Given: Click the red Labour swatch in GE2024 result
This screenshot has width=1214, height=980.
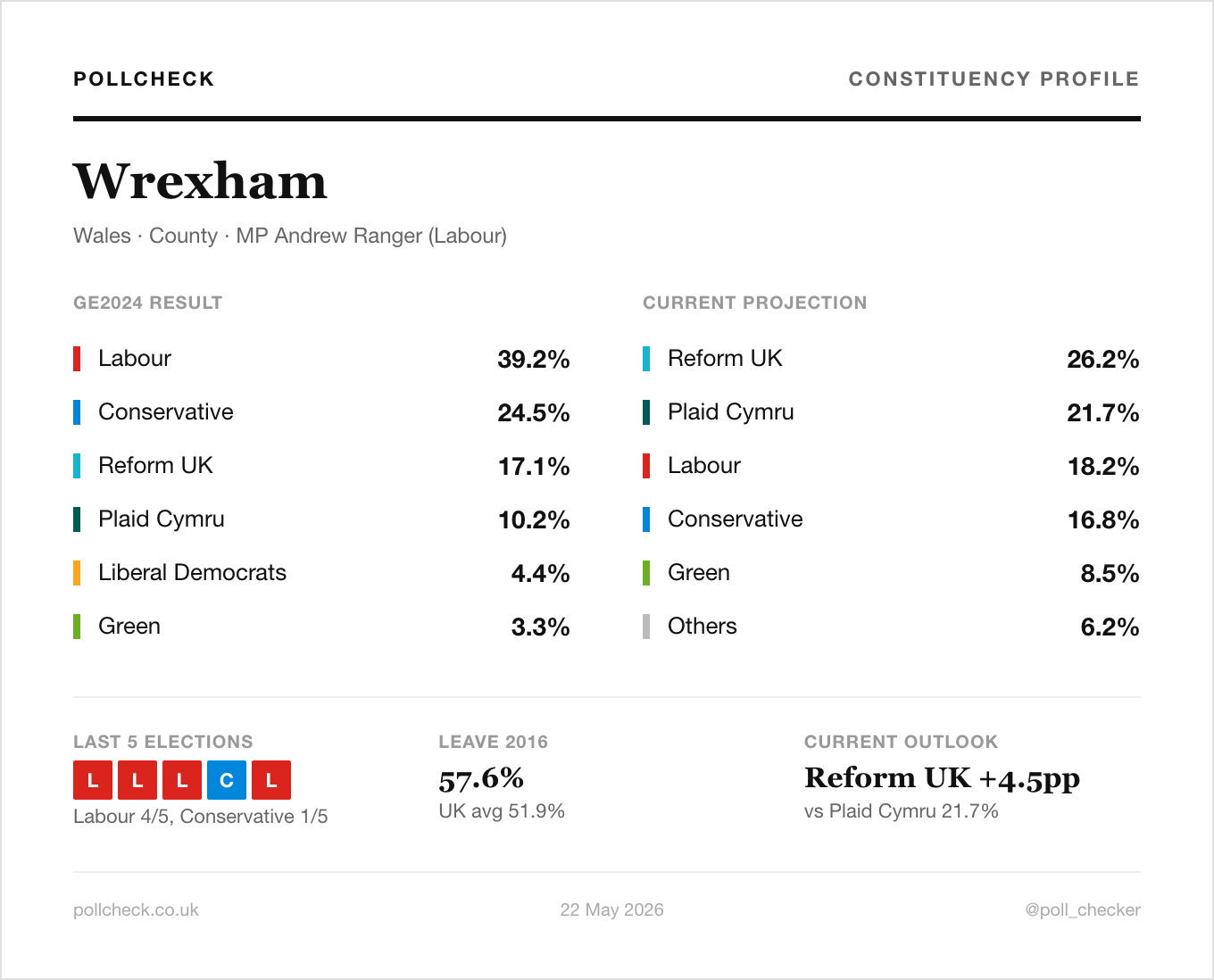Looking at the screenshot, I should [77, 359].
